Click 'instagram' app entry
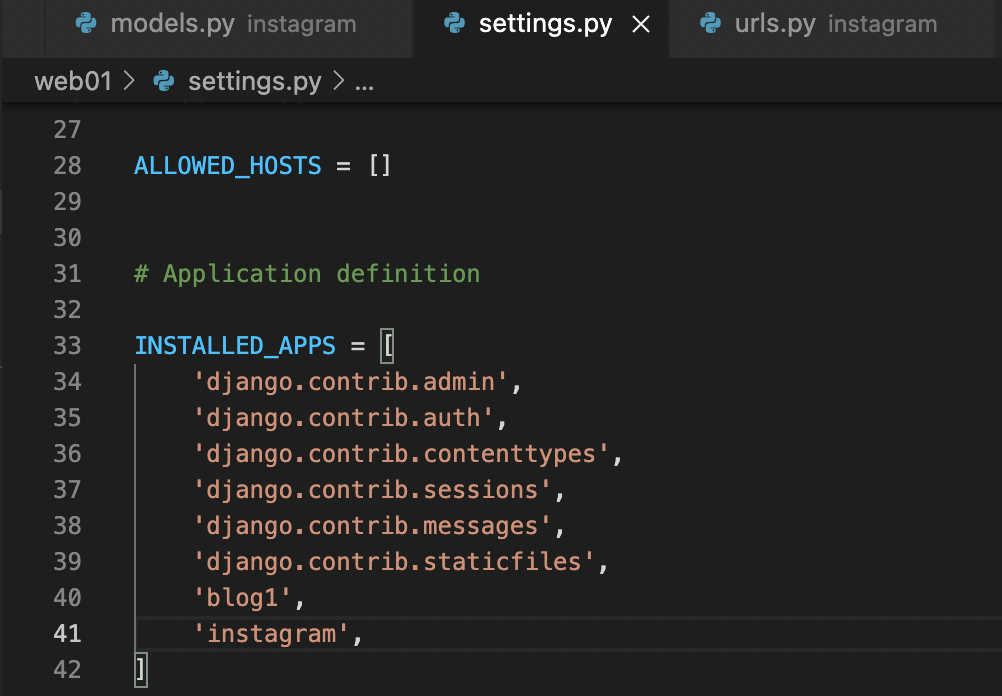 pyautogui.click(x=271, y=634)
